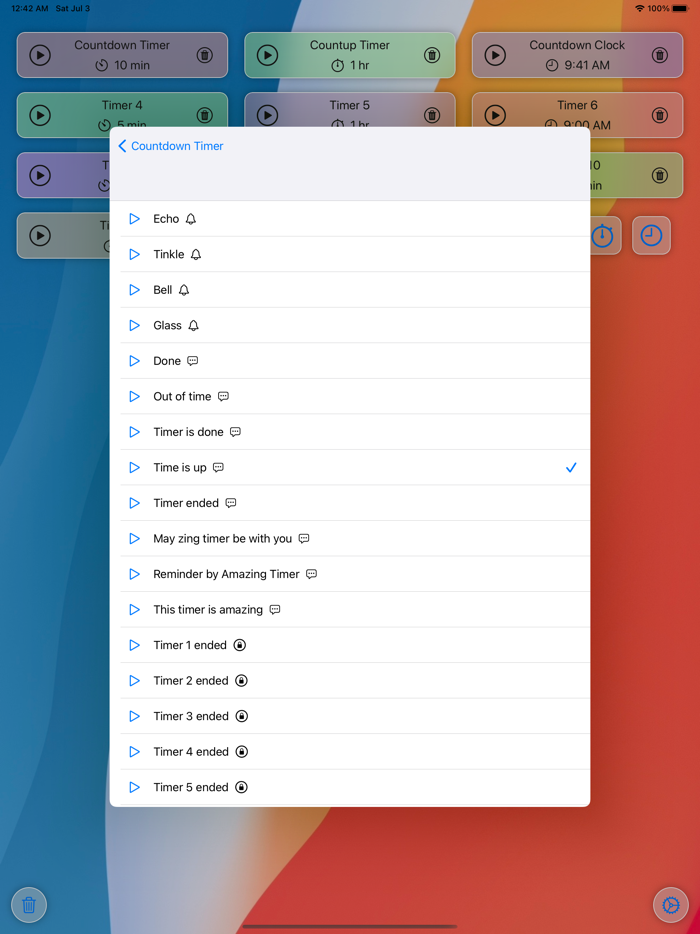Preview the Timer 1 ended alert
Image resolution: width=700 pixels, height=934 pixels.
pyautogui.click(x=135, y=645)
